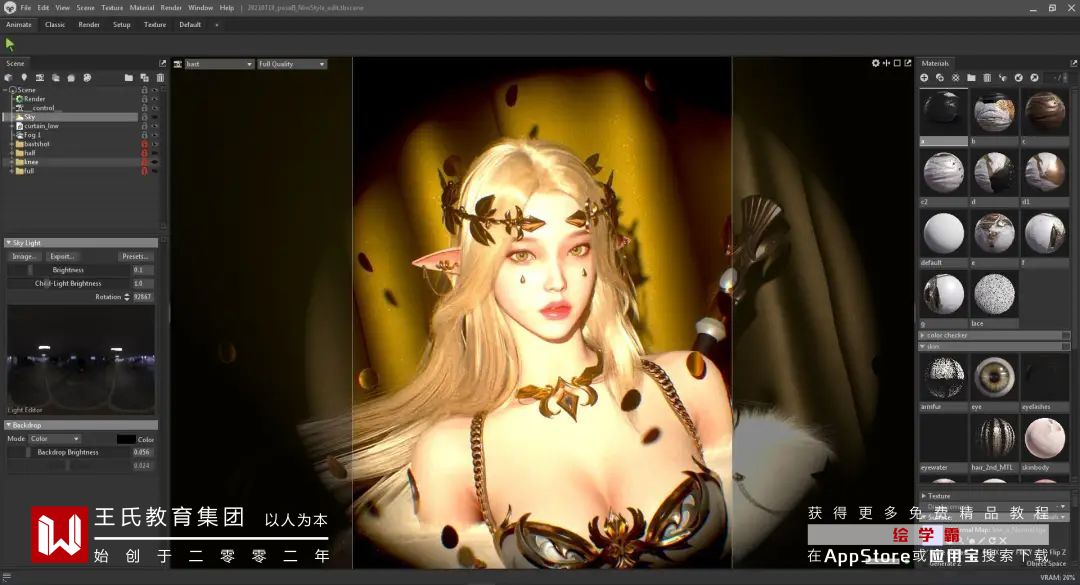Open the viewport camera selection dropdown
Screen dimensions: 1080x585
click(x=219, y=64)
